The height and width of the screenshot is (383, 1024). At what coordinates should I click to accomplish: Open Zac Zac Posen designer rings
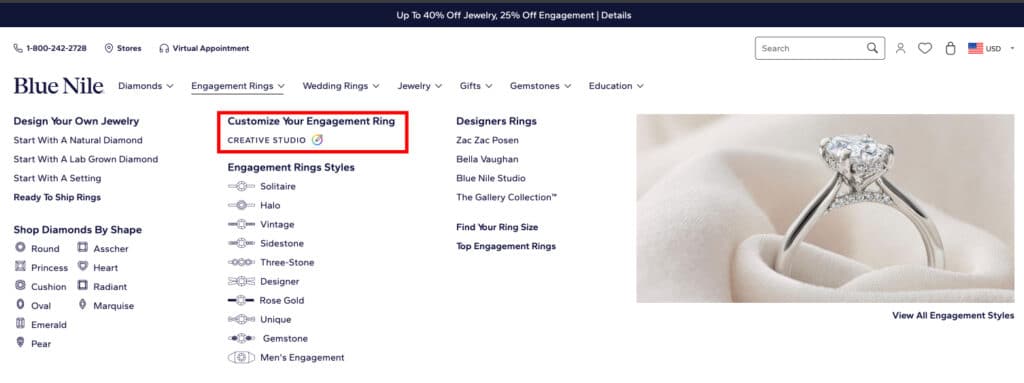click(x=488, y=140)
